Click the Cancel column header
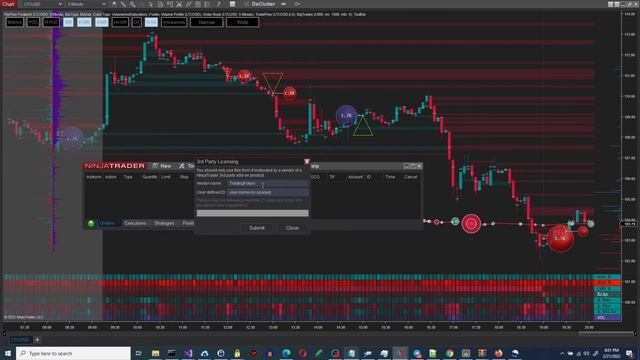 click(411, 177)
